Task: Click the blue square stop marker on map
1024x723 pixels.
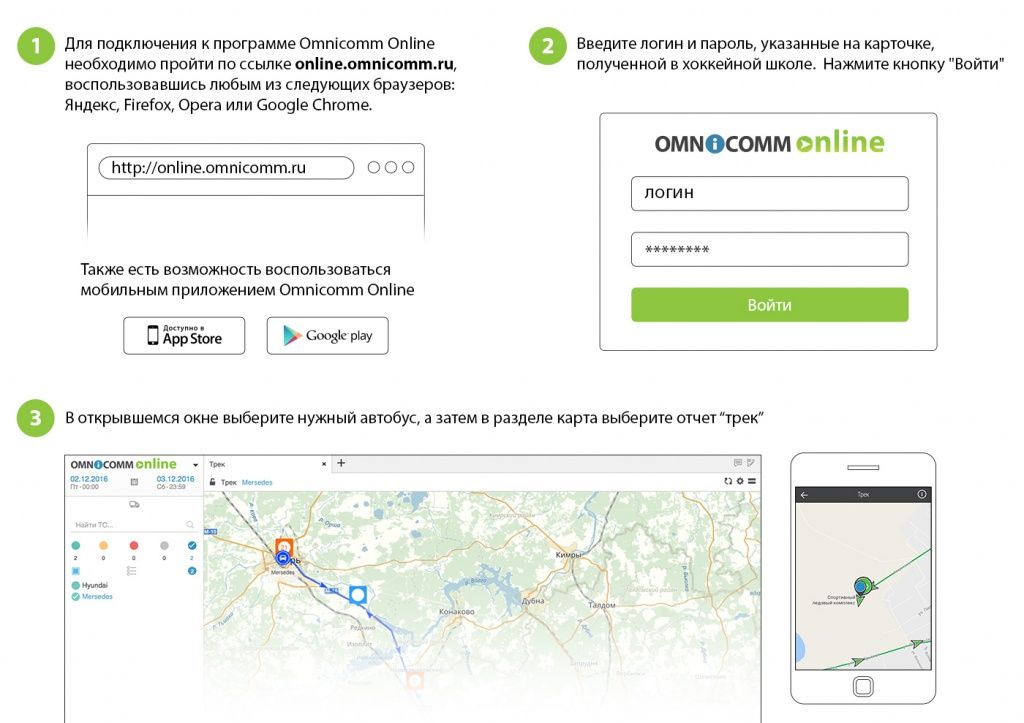Action: click(358, 594)
